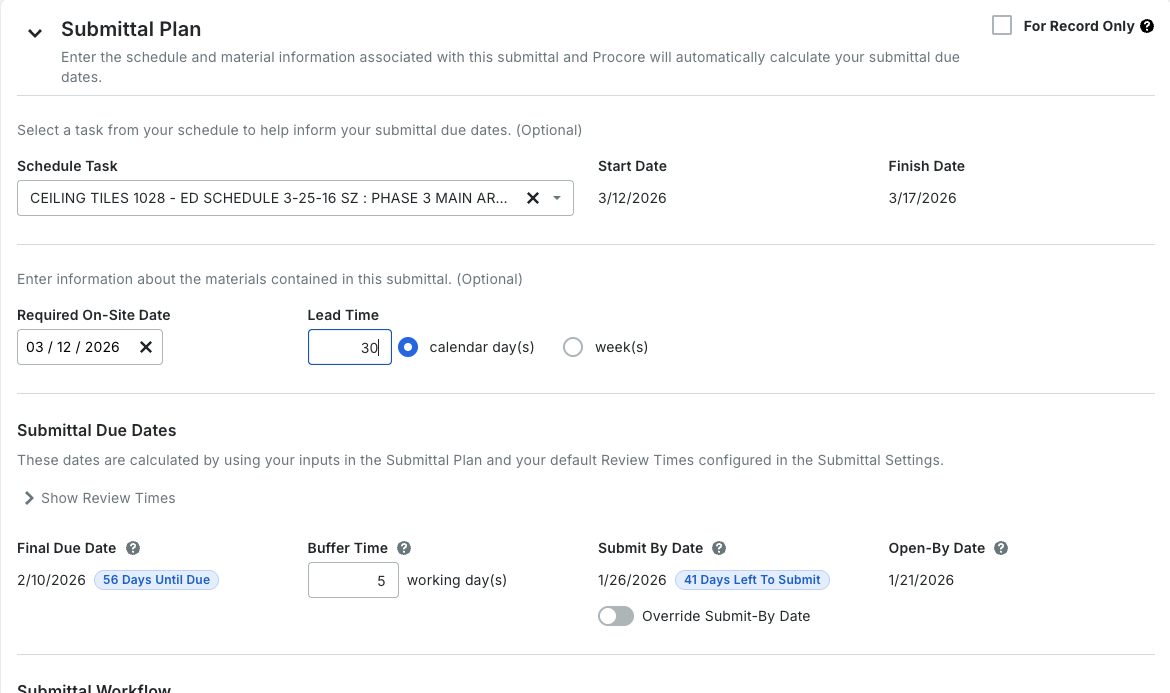Clear the Required On-Site Date

[146, 347]
